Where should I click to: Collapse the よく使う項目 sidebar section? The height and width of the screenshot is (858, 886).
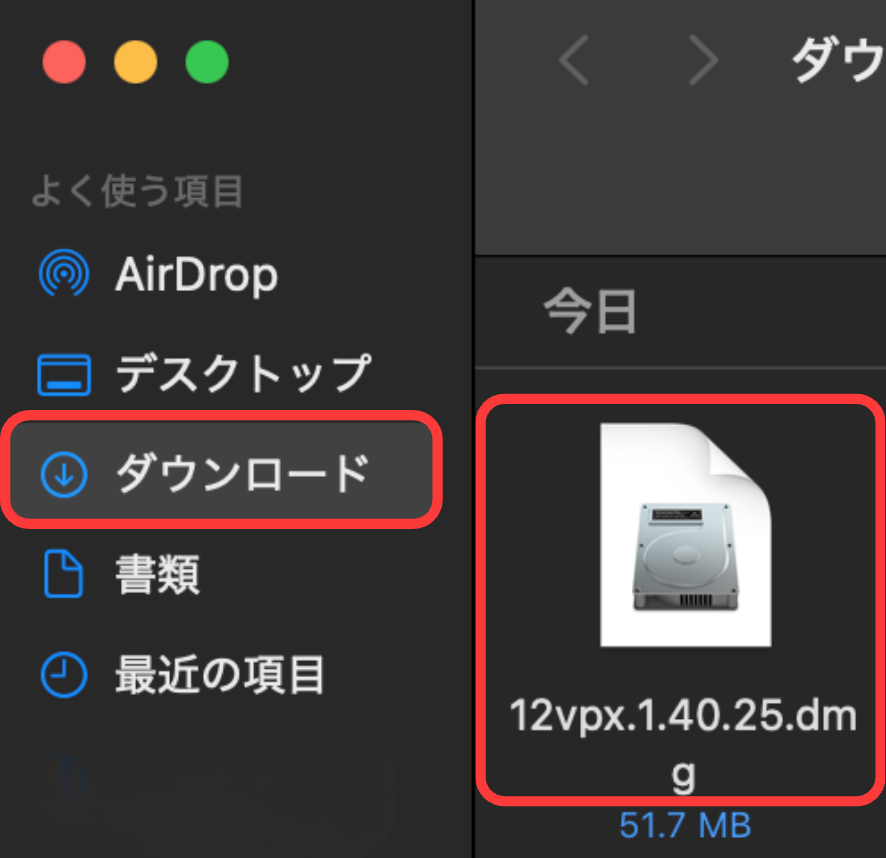tap(137, 191)
